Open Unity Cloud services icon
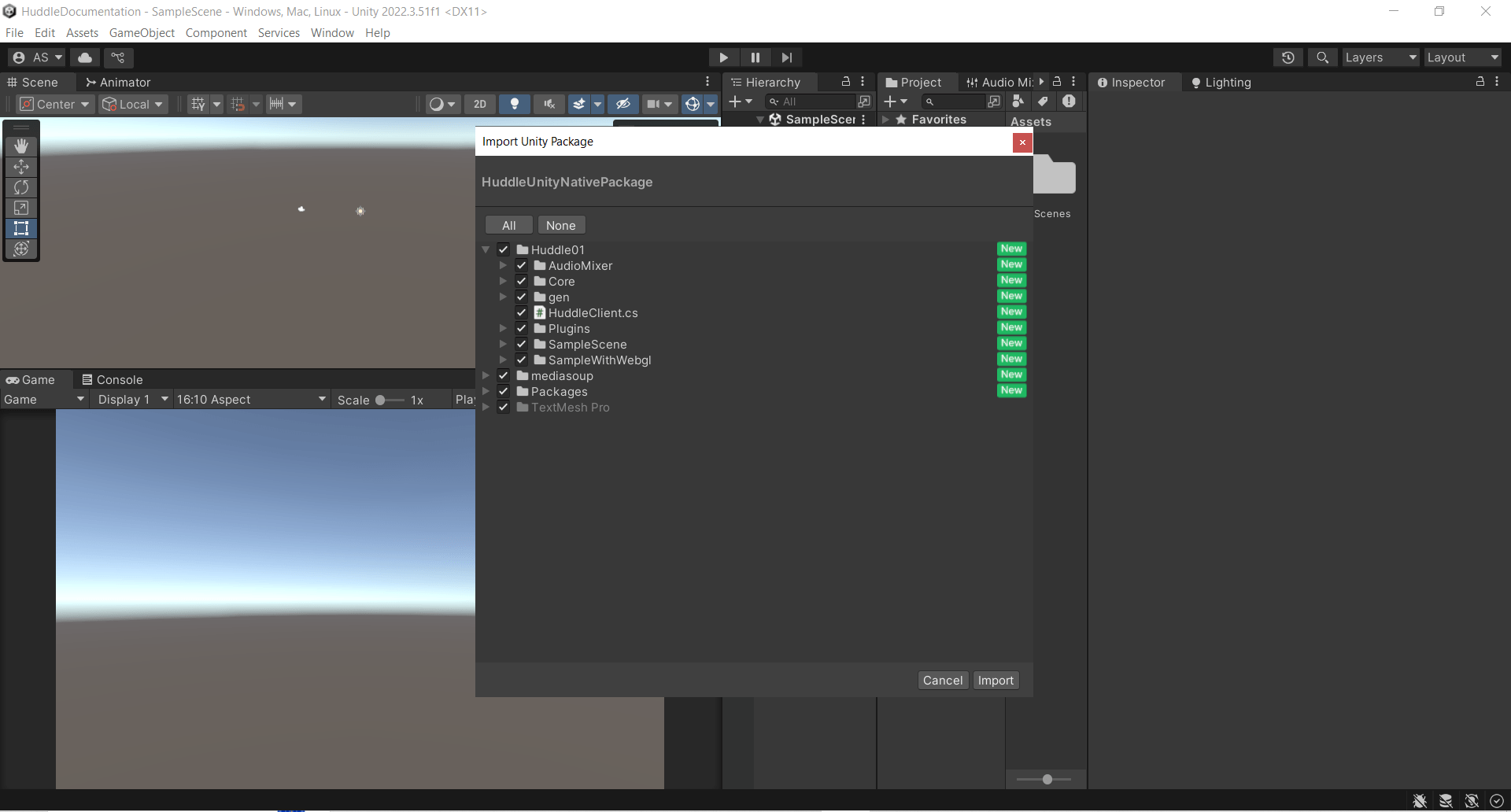 pyautogui.click(x=85, y=57)
